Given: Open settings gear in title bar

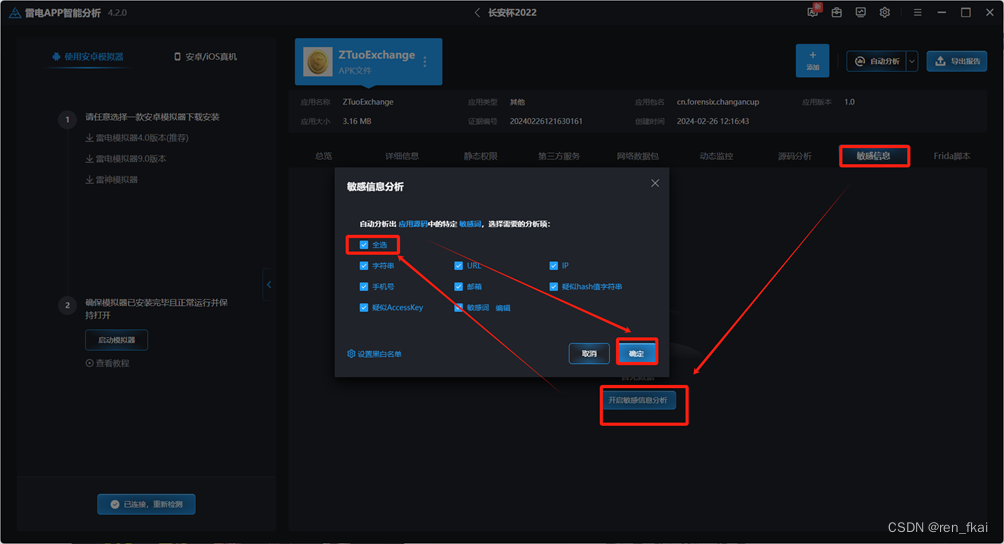Looking at the screenshot, I should (x=885, y=12).
